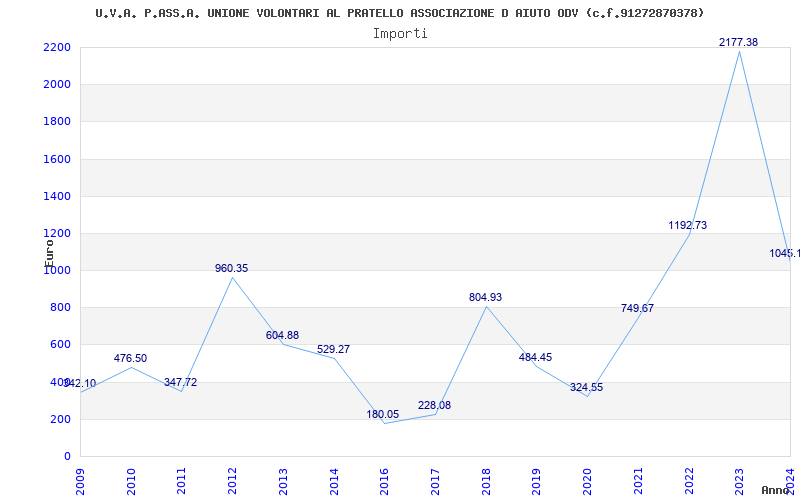Select the 2177.38 peak value label
Viewport: 800px width, 500px height.
click(738, 42)
